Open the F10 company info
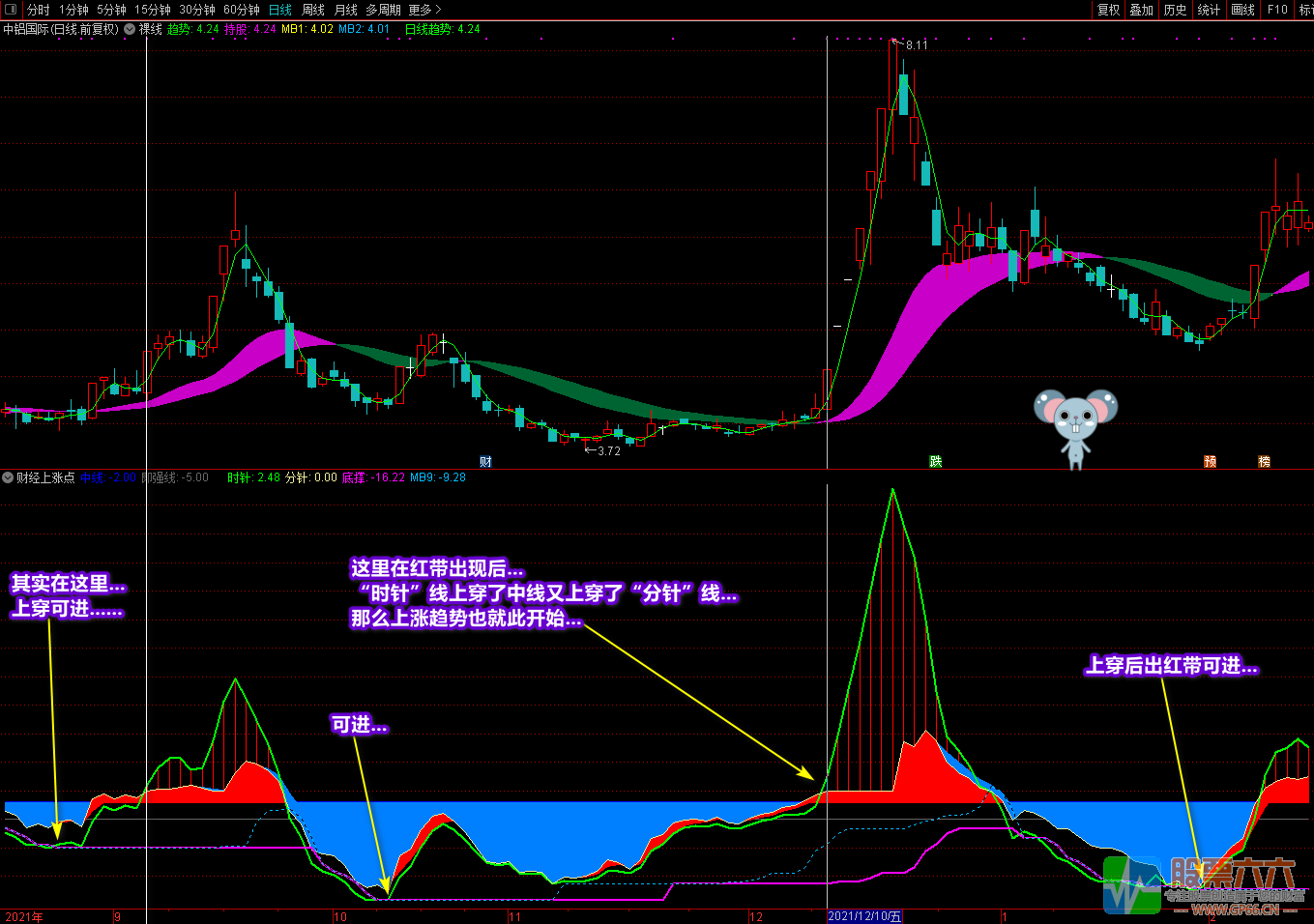 (1277, 10)
